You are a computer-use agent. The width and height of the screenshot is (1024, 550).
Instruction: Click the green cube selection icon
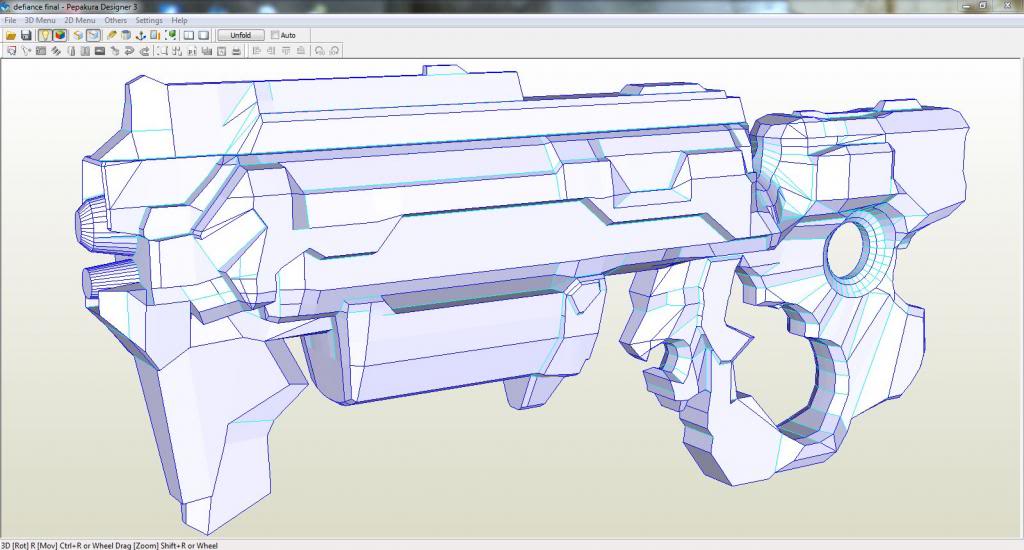[171, 35]
